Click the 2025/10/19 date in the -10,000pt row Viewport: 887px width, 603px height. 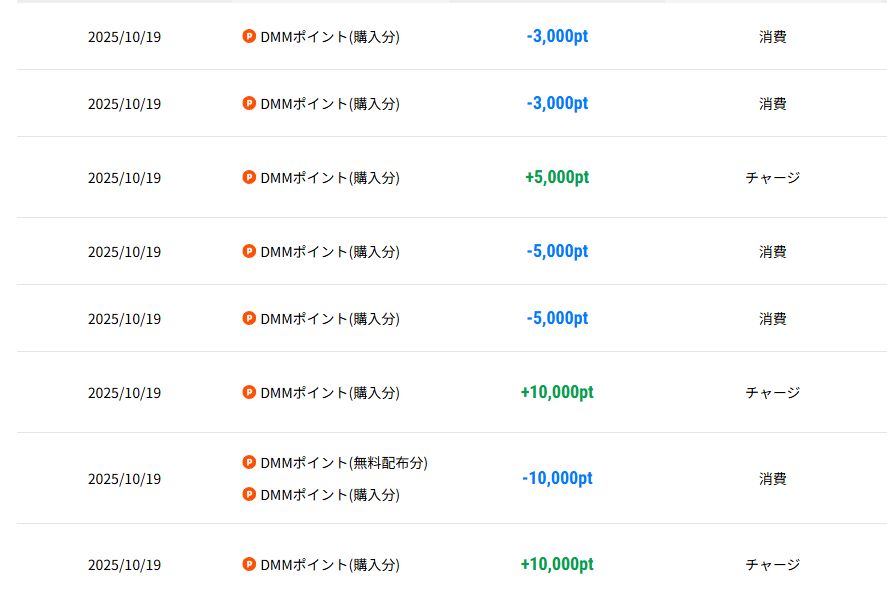[x=124, y=478]
